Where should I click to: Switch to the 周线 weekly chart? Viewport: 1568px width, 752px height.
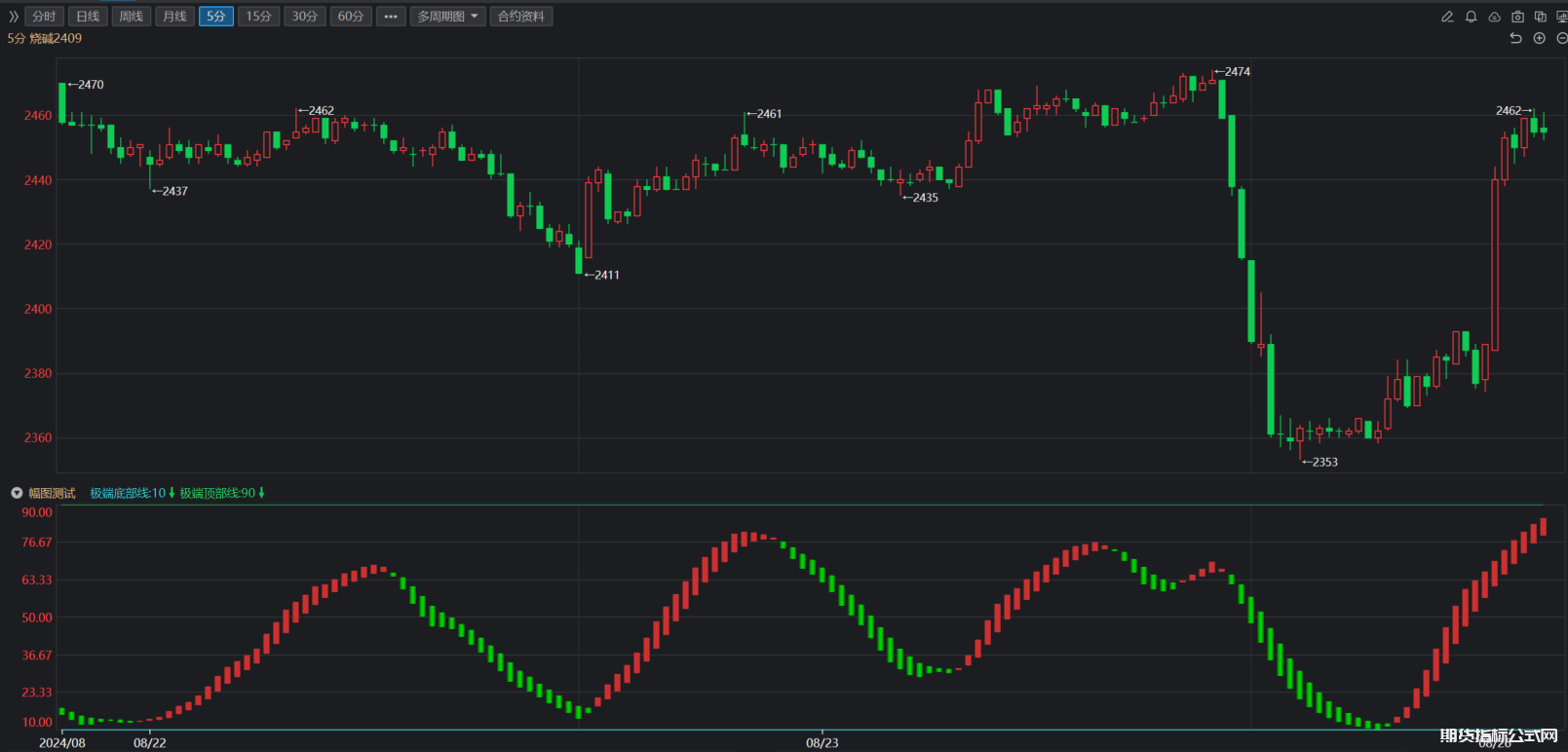tap(131, 17)
